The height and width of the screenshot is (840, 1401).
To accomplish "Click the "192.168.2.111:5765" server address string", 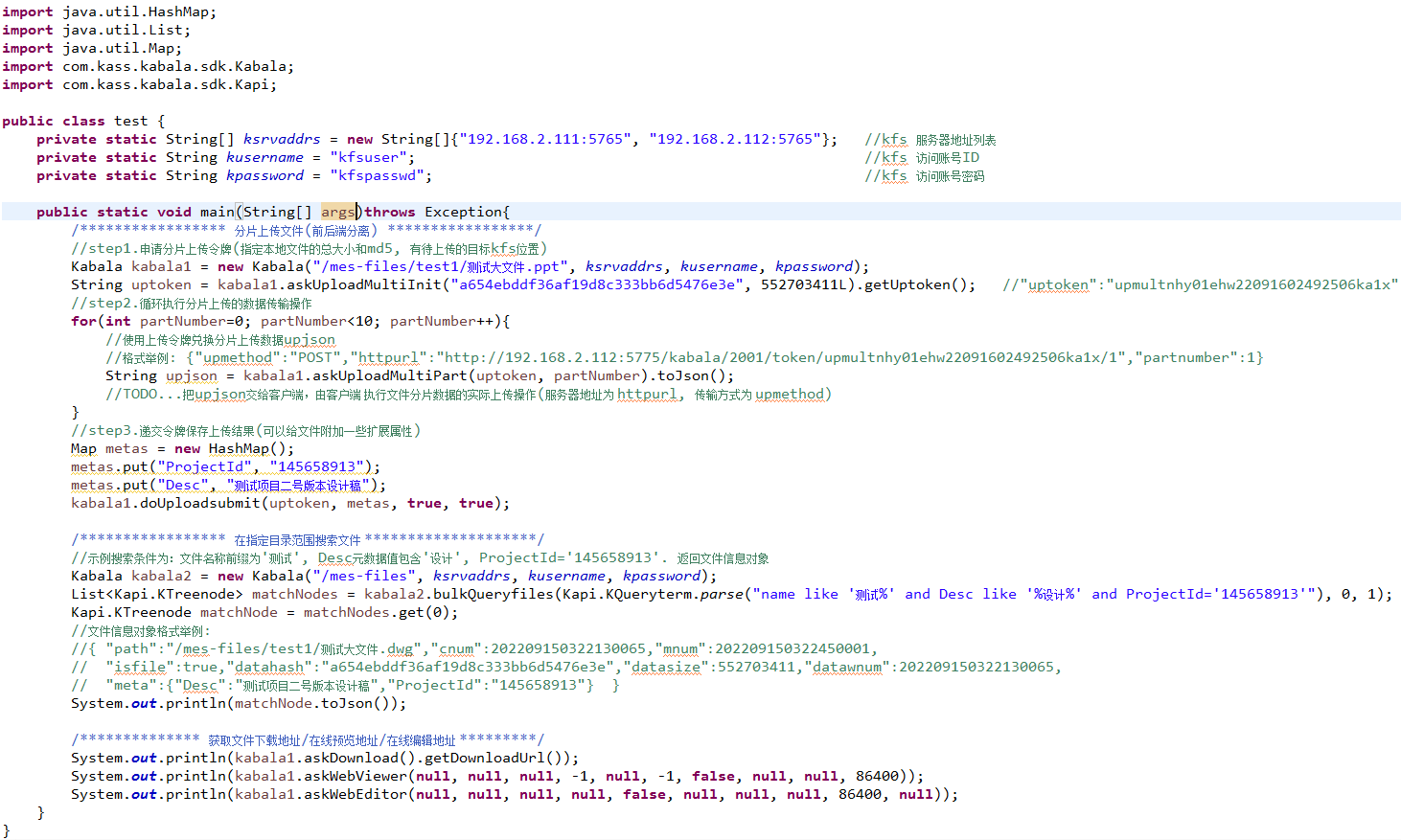I will [544, 139].
